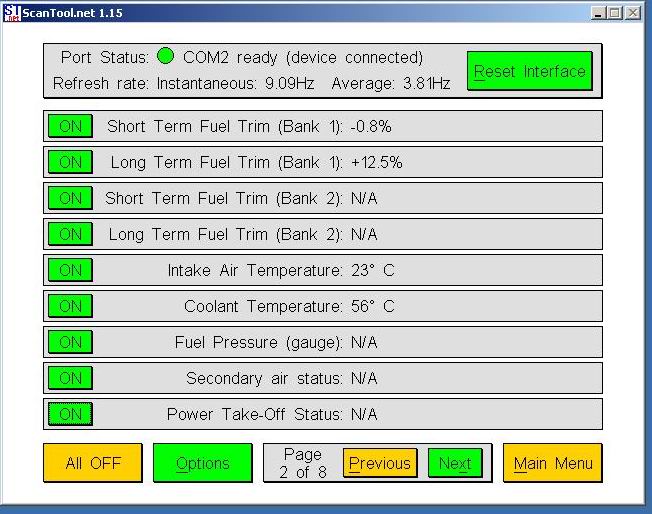Disable Short Term Fuel Trim Bank 2 sensor
This screenshot has height=514, width=652.
tap(70, 198)
